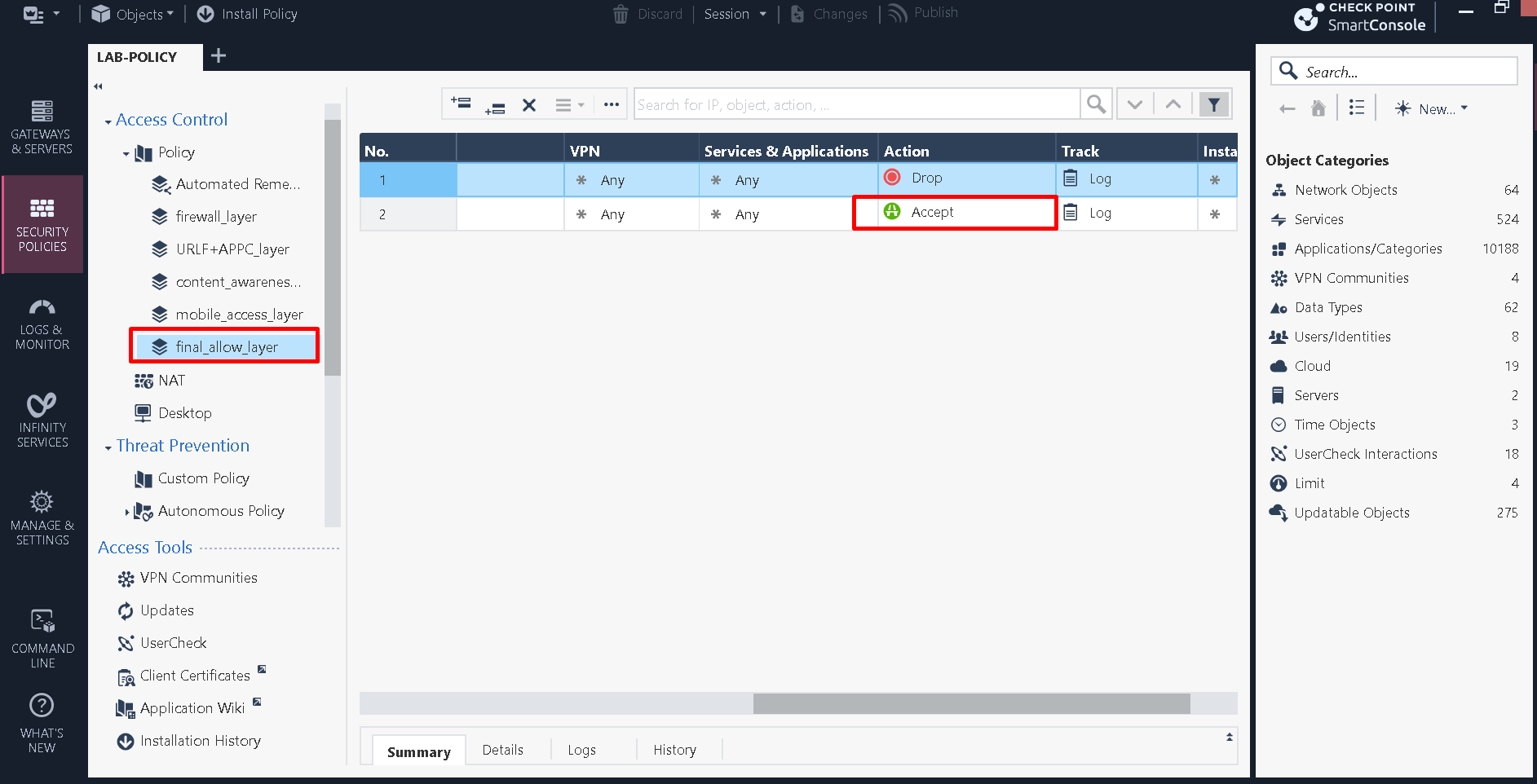
Task: Open the New... object dropdown
Action: point(1431,108)
